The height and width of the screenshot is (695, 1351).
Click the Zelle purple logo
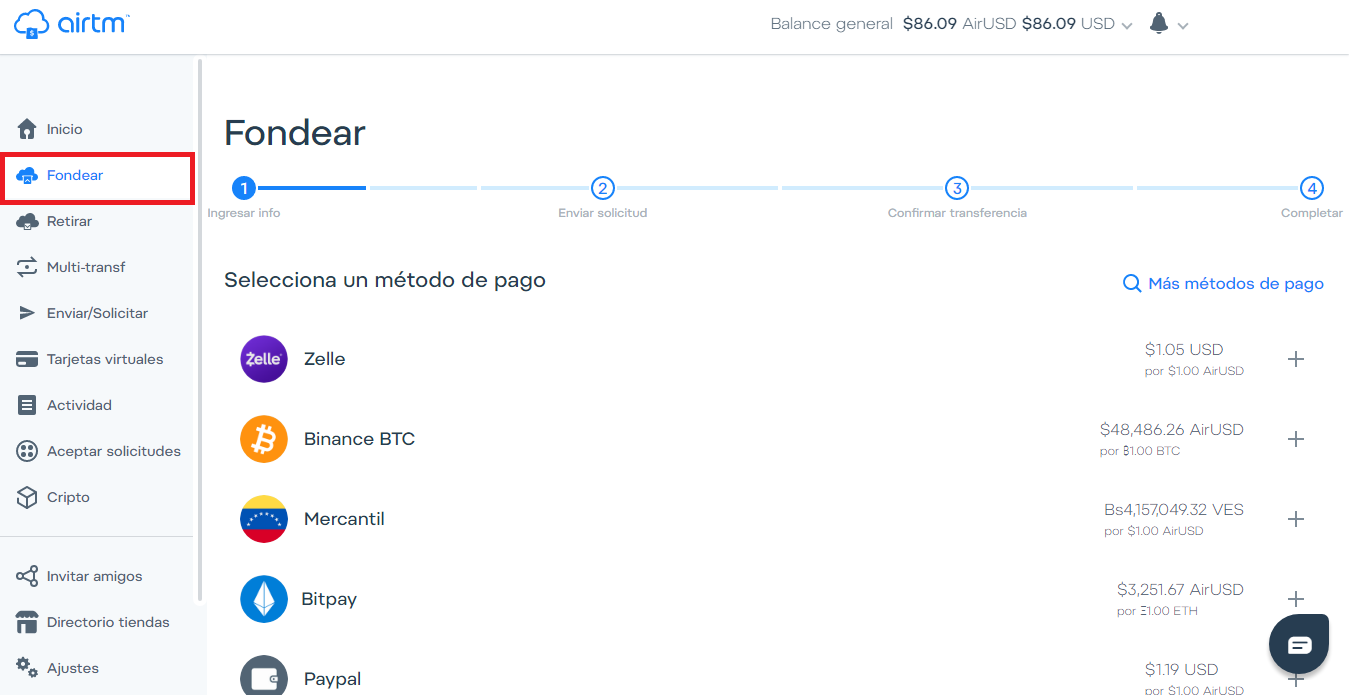pos(264,359)
